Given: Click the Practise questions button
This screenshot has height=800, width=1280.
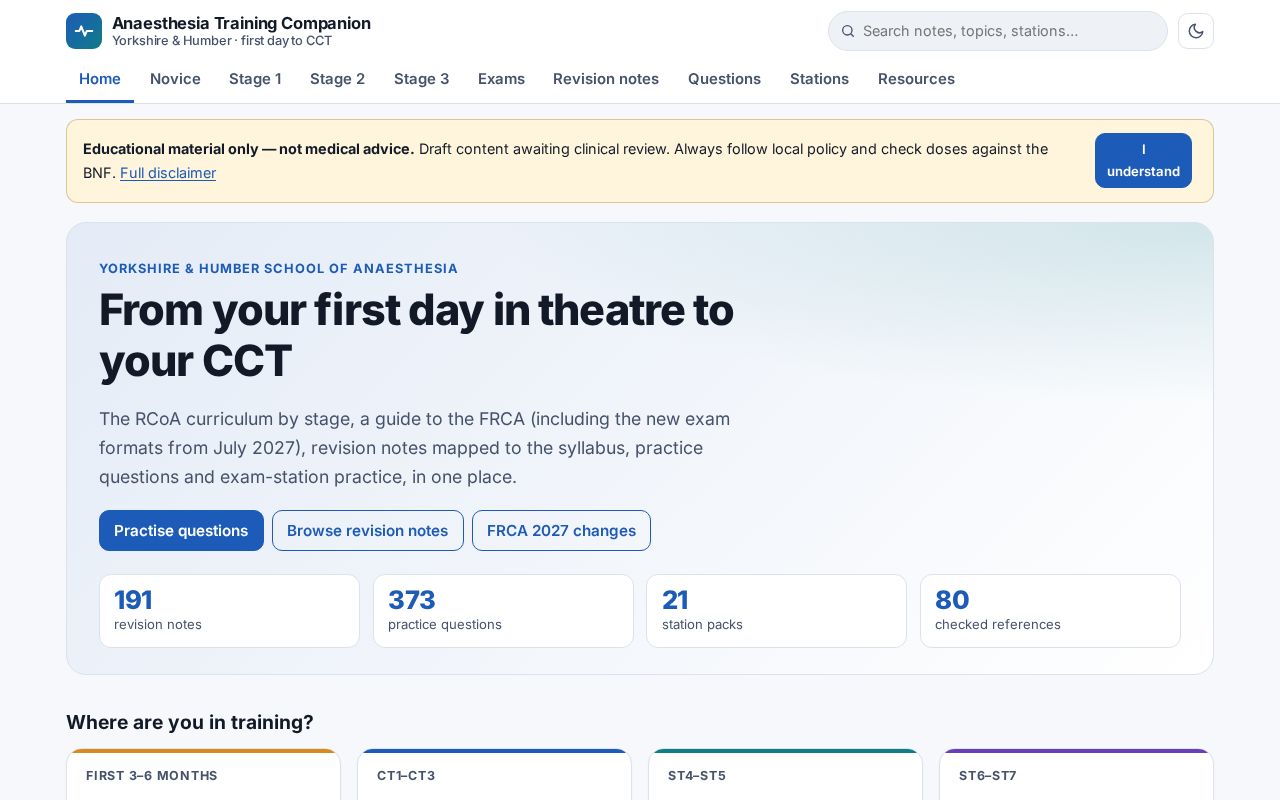Looking at the screenshot, I should coord(181,530).
